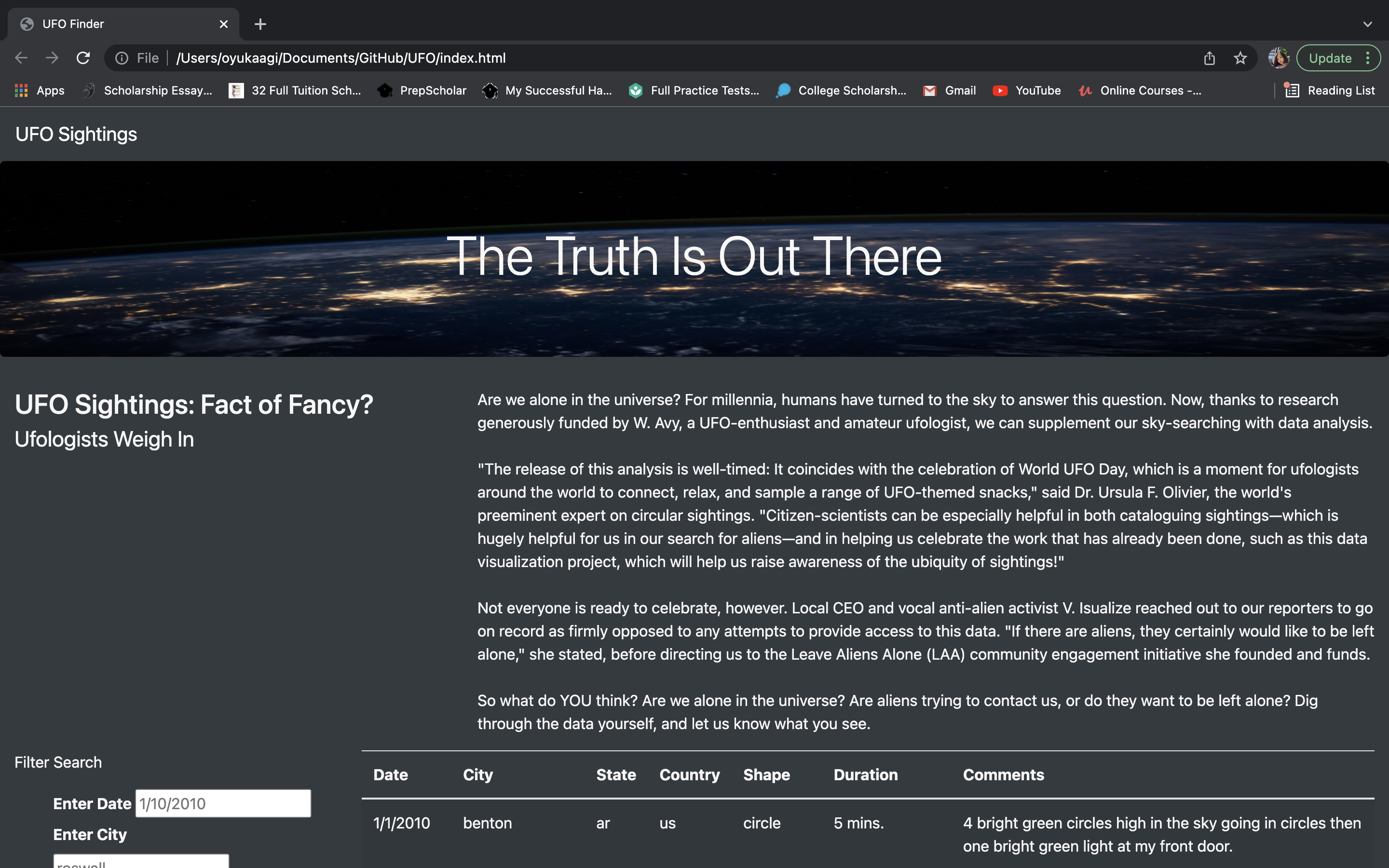The image size is (1389, 868).
Task: Click the '5 mins.' duration cell
Action: click(858, 823)
